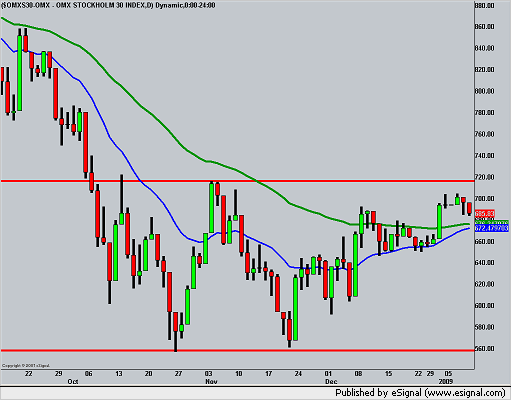Click the 13 date label in October
Screen dimensions: 511x400
(x=119, y=374)
